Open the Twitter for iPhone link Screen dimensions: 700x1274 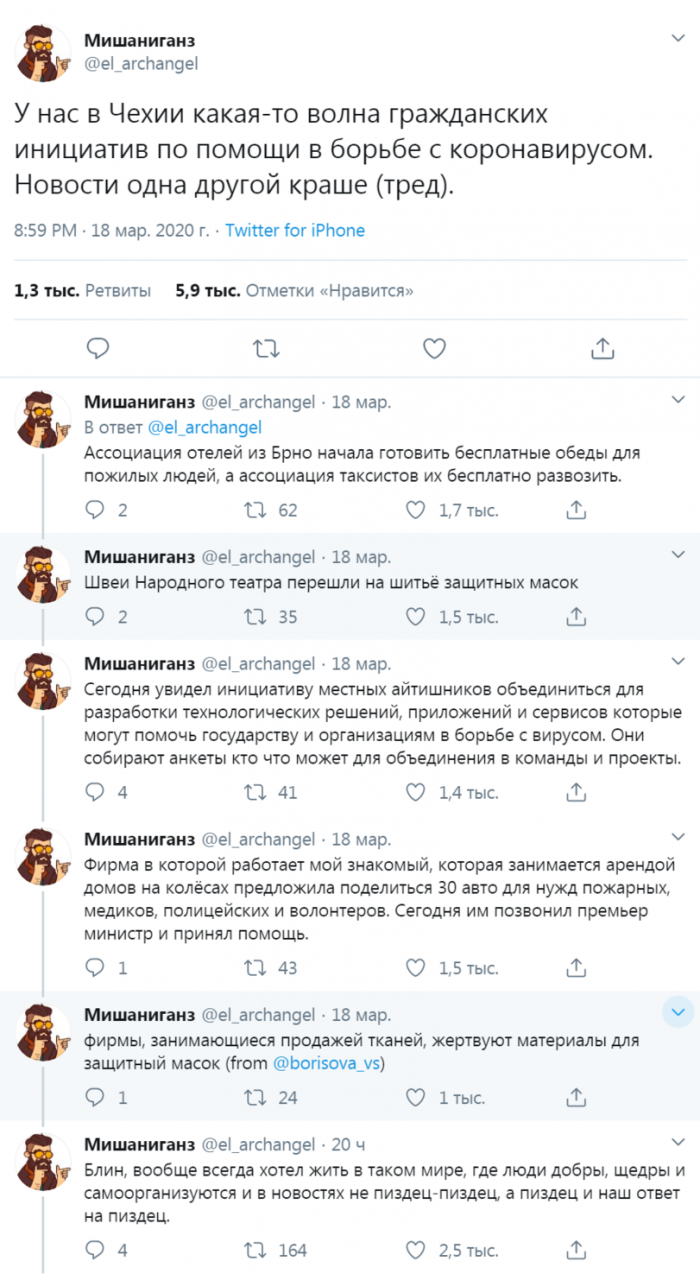coord(295,230)
